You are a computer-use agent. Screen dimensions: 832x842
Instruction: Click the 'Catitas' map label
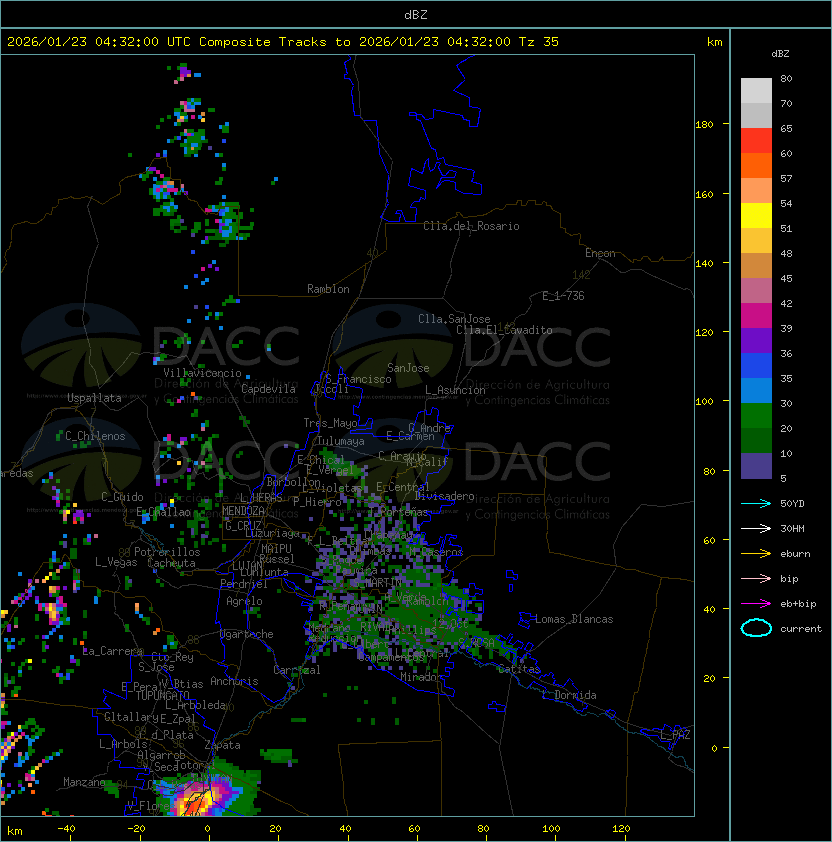(519, 669)
